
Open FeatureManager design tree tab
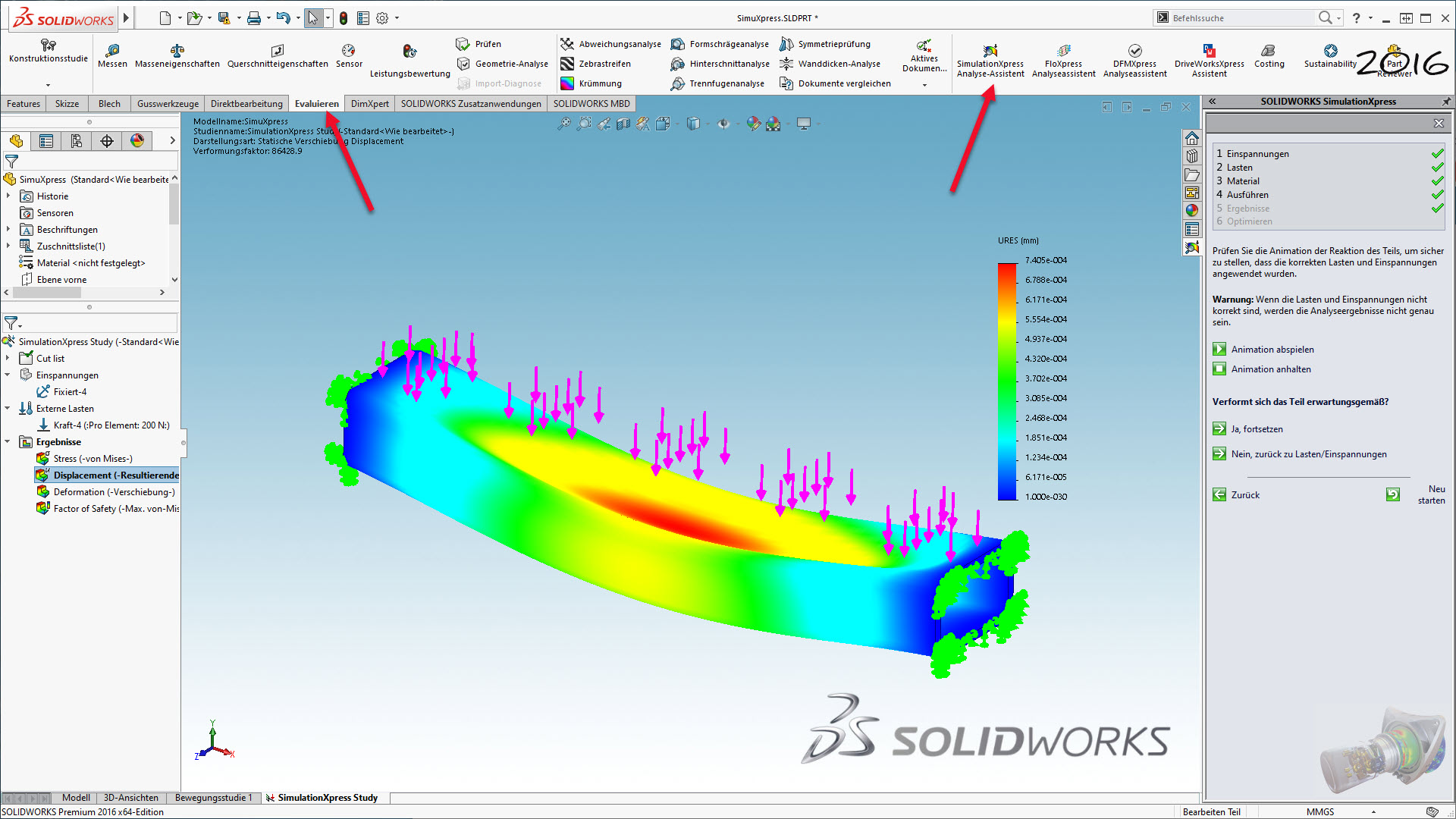16,141
